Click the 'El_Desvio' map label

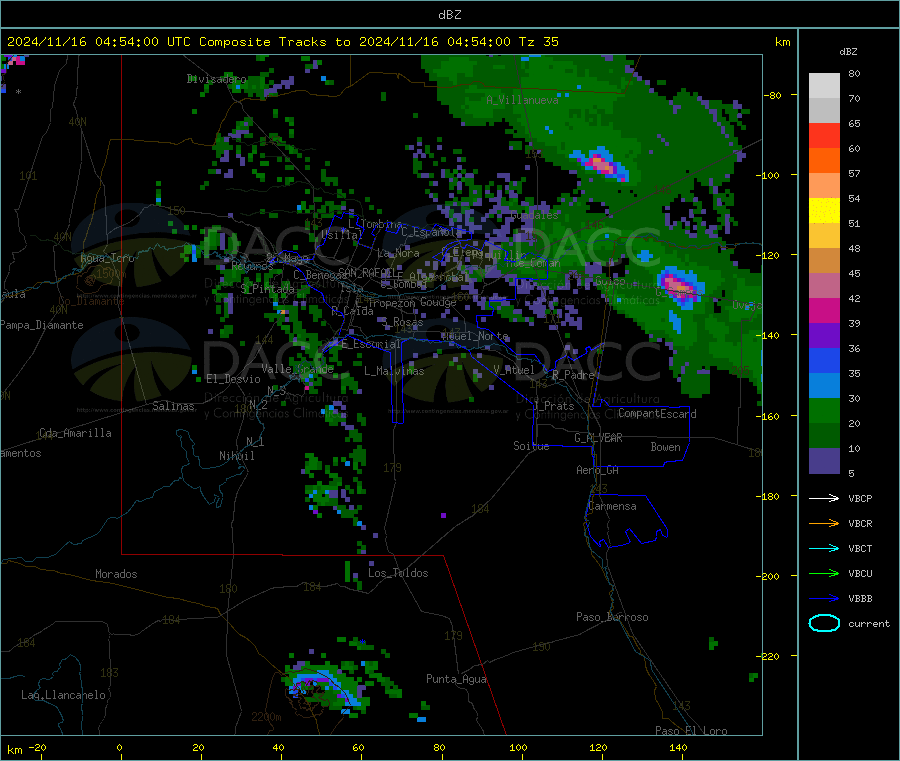click(234, 379)
